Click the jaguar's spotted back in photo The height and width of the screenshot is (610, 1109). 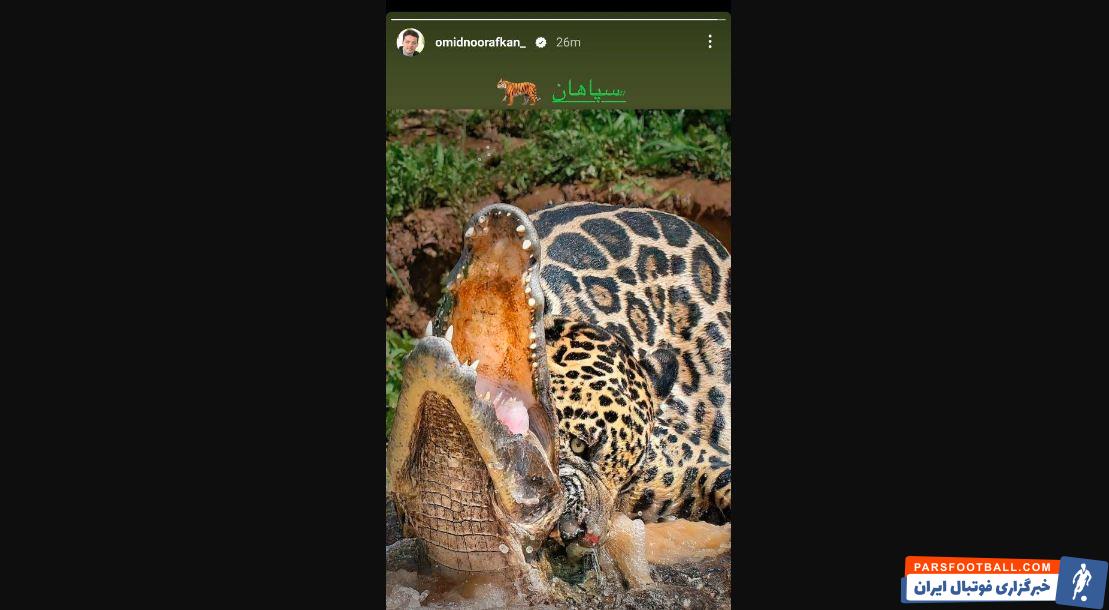point(650,260)
